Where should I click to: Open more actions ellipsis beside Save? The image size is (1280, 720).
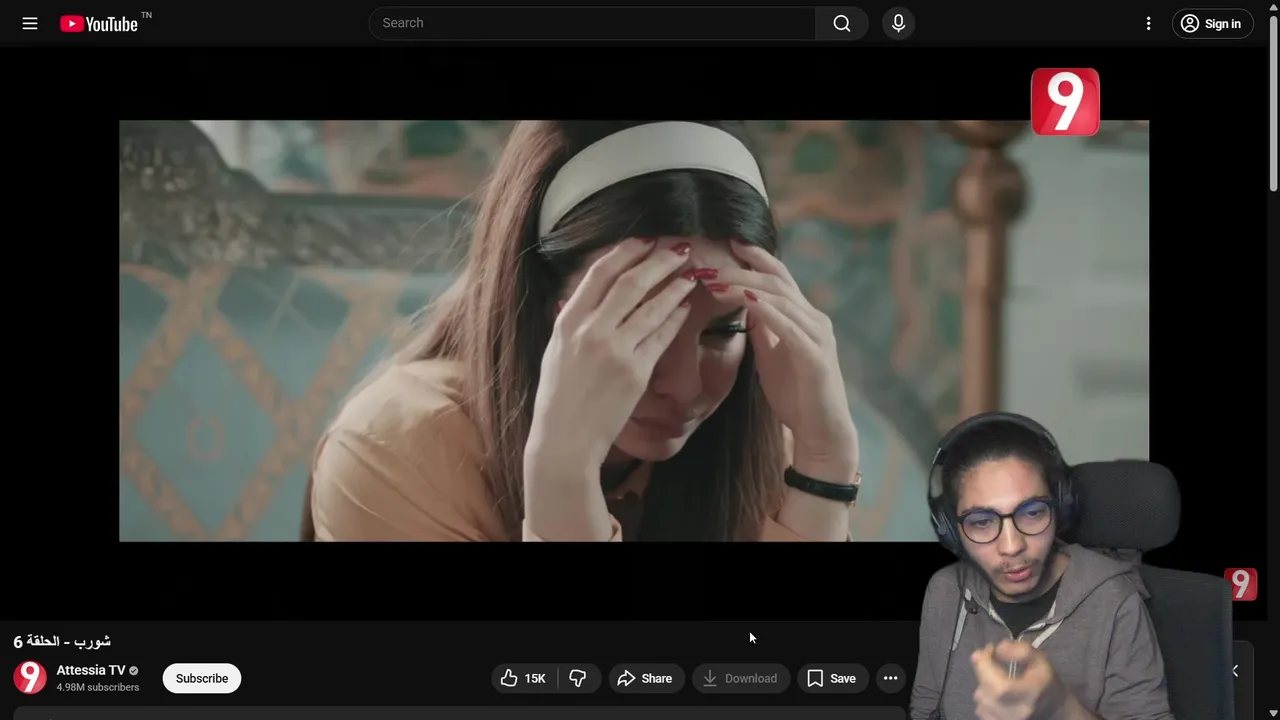click(x=890, y=678)
